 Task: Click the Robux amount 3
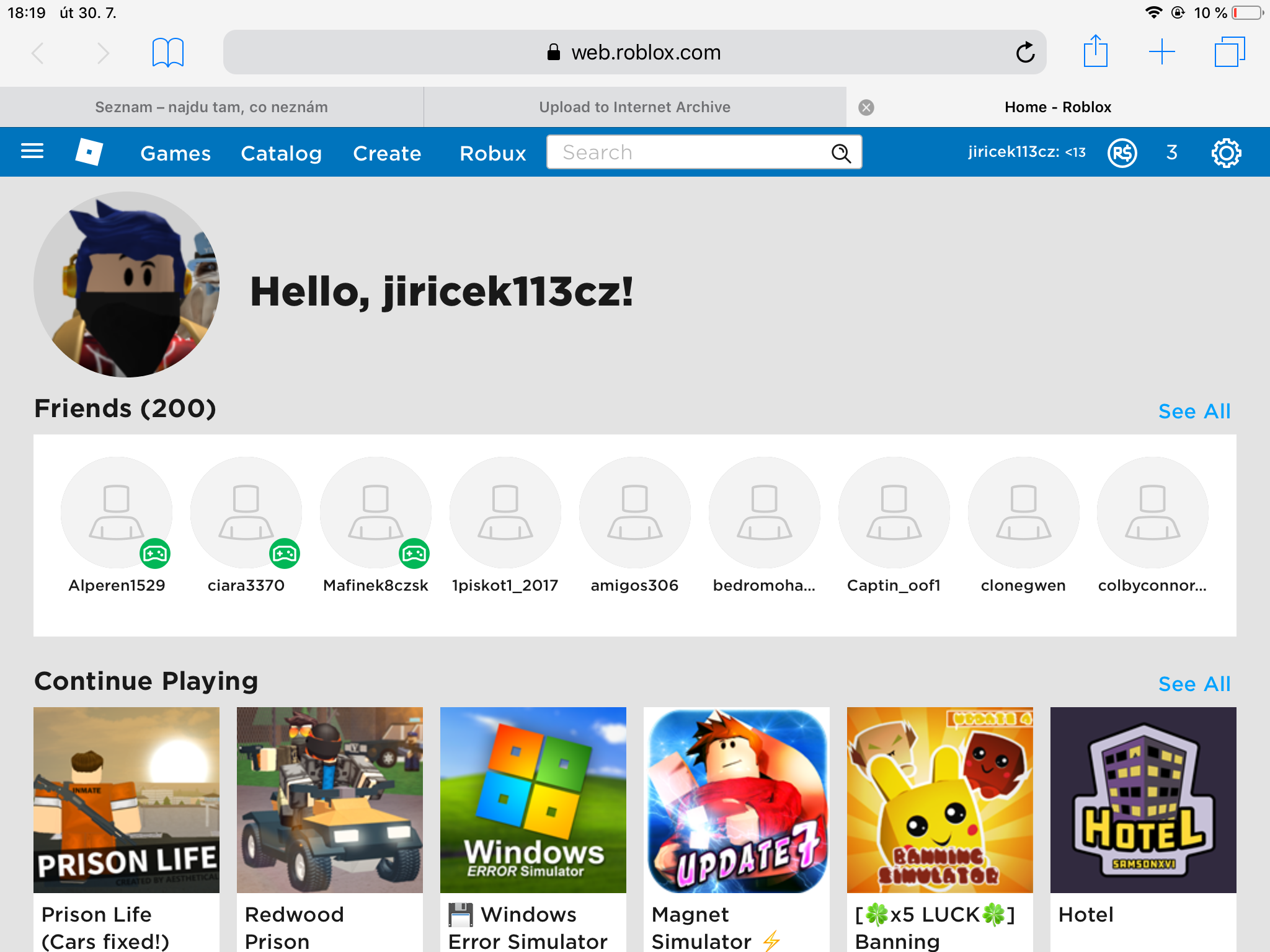coord(1171,152)
